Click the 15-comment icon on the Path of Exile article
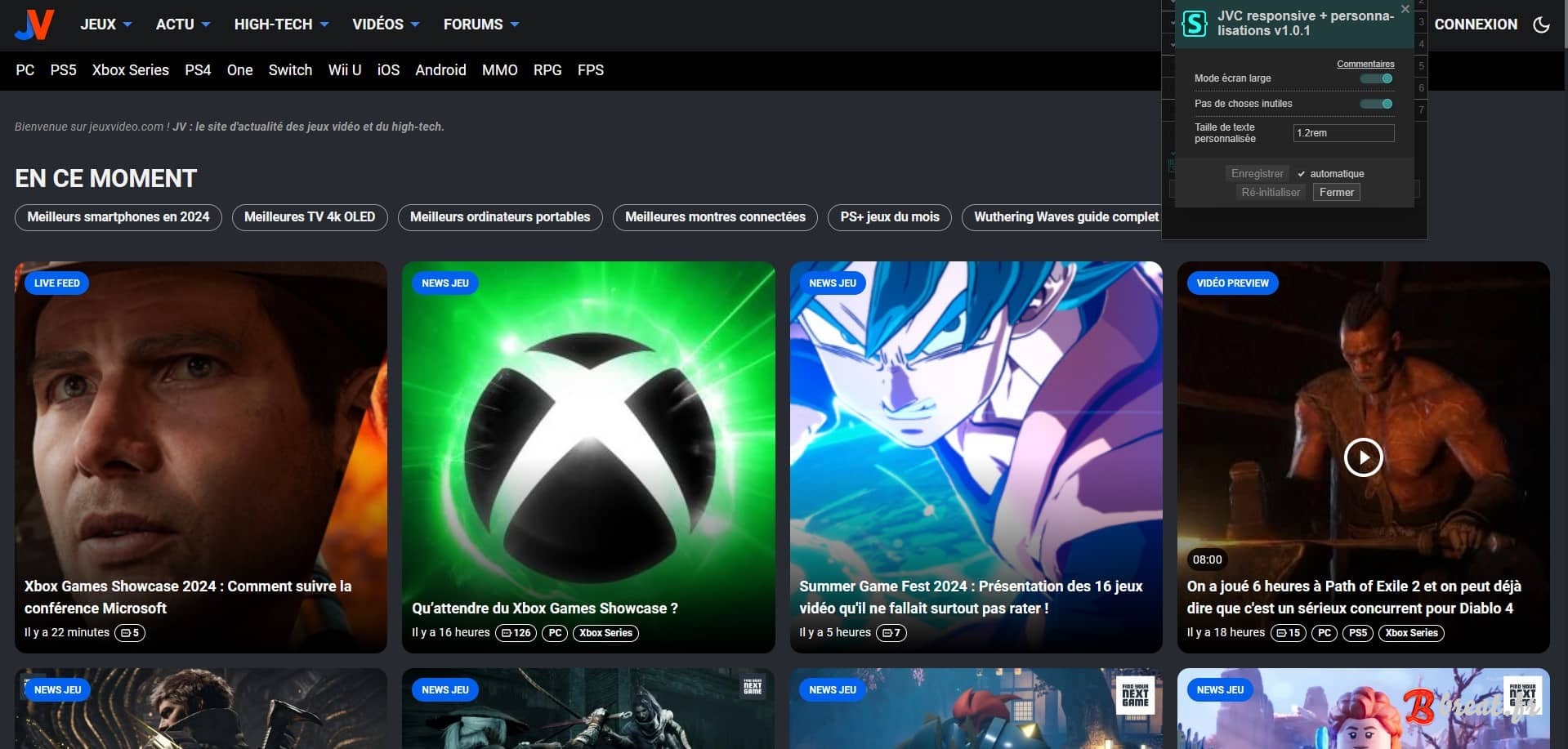Image resolution: width=1568 pixels, height=749 pixels. point(1287,632)
